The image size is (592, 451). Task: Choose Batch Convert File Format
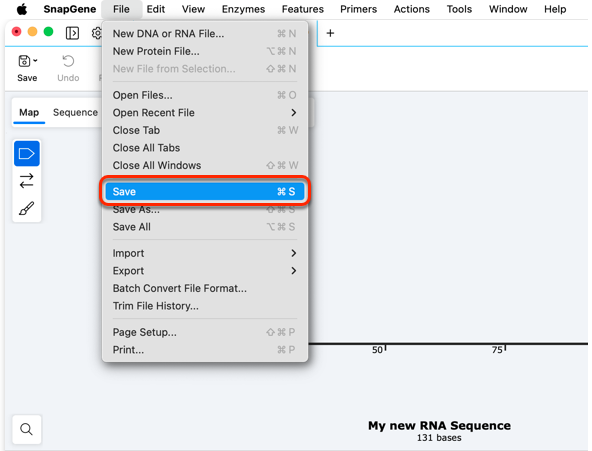(x=180, y=288)
